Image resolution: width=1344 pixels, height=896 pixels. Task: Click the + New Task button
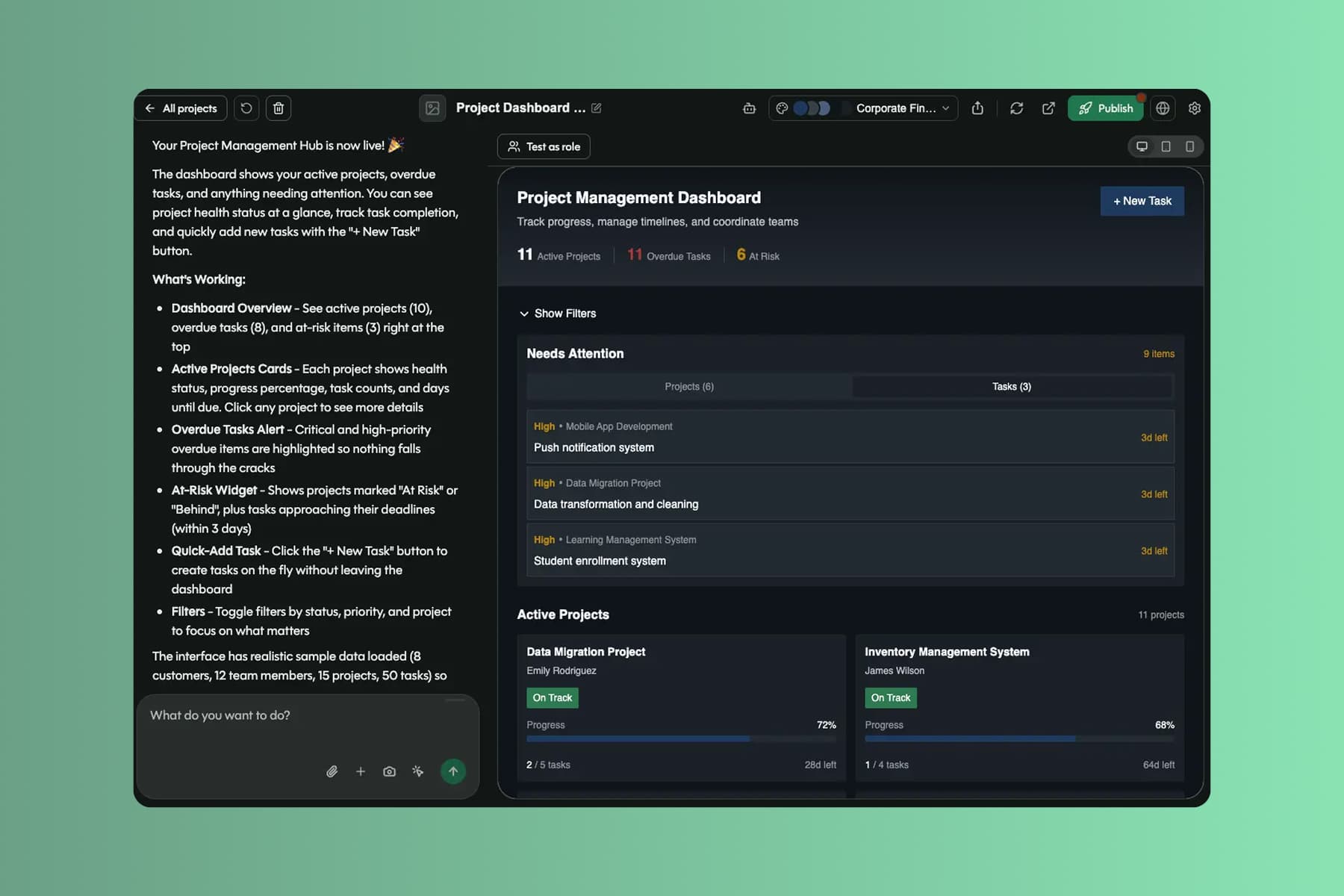pos(1142,201)
